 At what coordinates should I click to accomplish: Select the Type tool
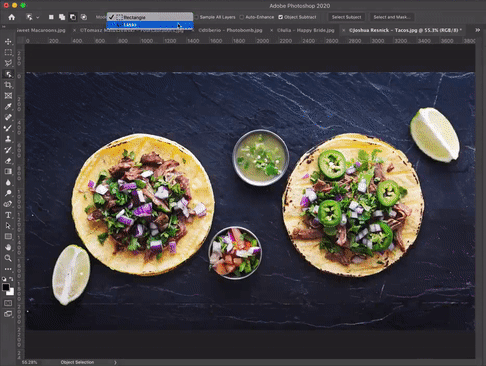click(8, 215)
